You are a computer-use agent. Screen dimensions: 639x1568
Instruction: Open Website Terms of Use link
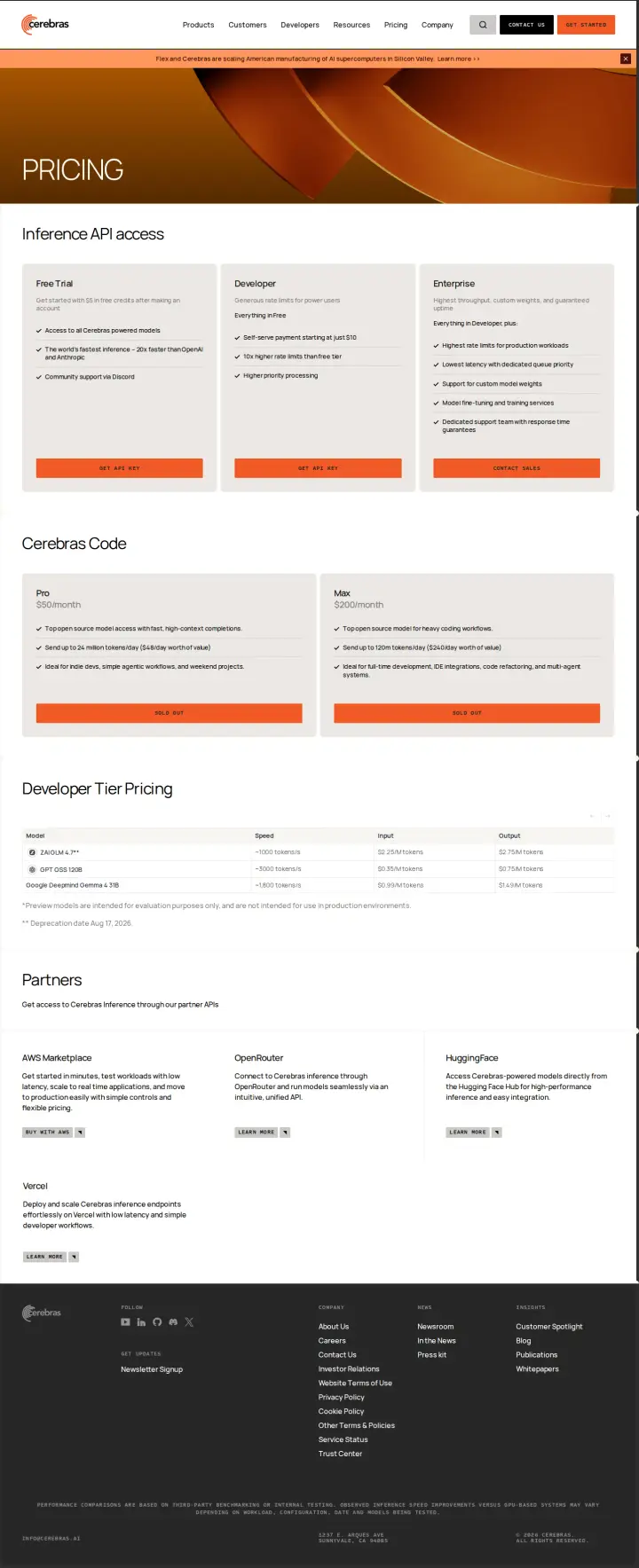pyautogui.click(x=355, y=1384)
